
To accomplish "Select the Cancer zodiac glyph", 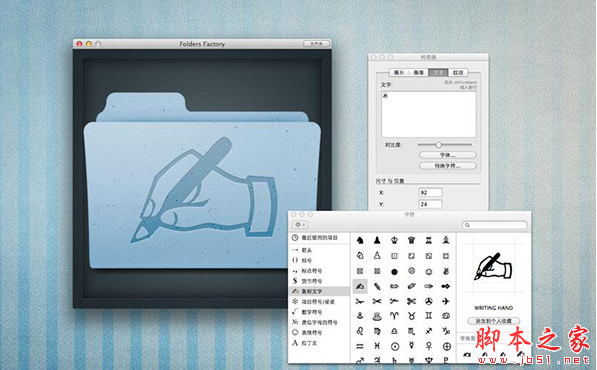I will (x=446, y=316).
